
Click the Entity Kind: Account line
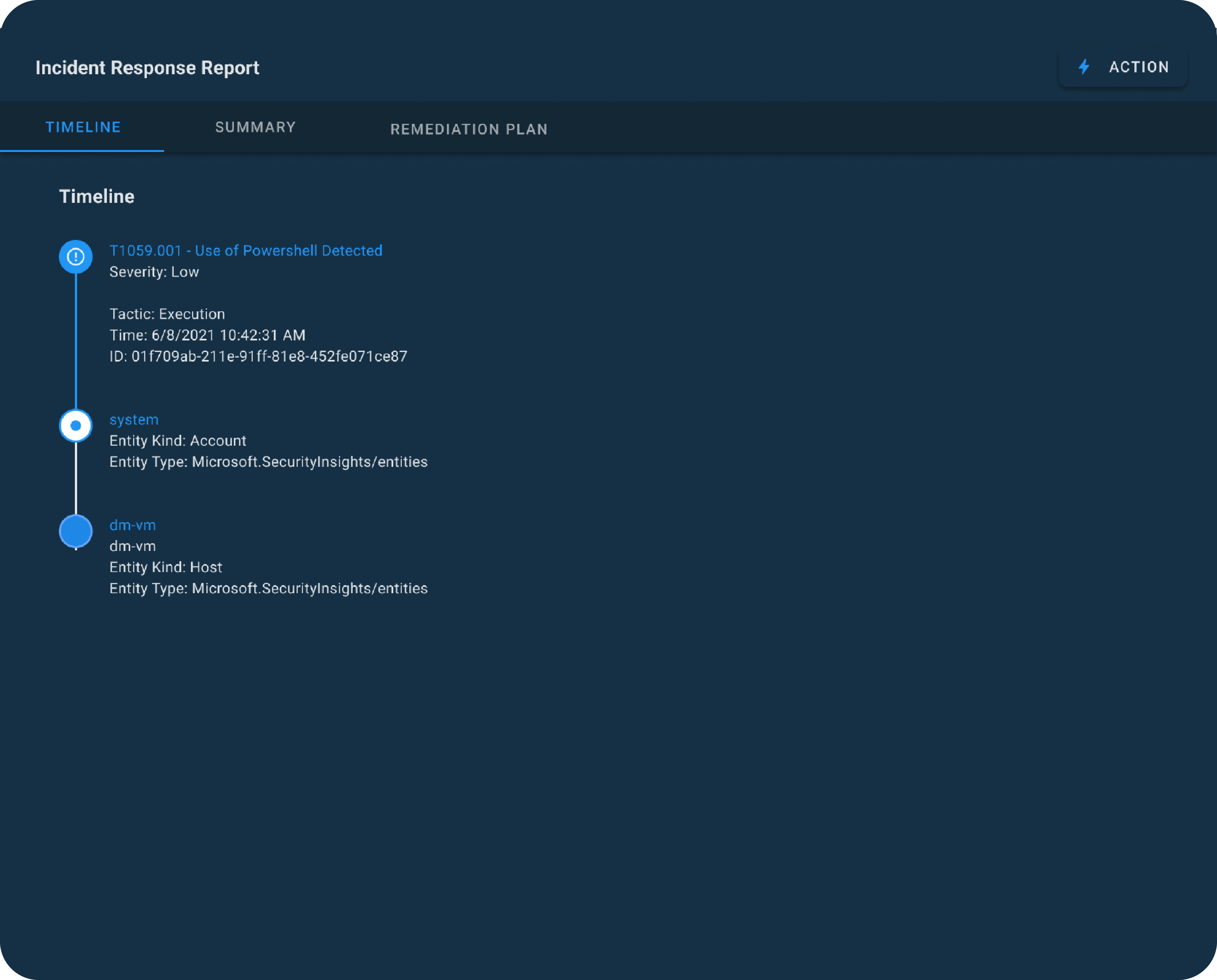point(177,441)
